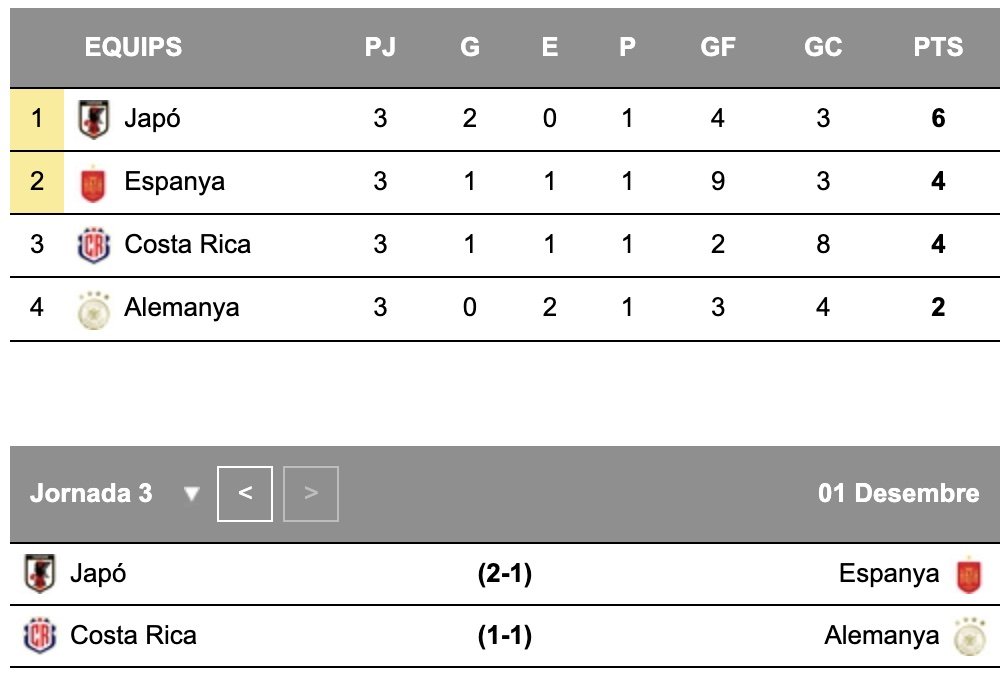Click Costa Rica crest in match list
Viewport: 1008px width, 678px height.
40,636
